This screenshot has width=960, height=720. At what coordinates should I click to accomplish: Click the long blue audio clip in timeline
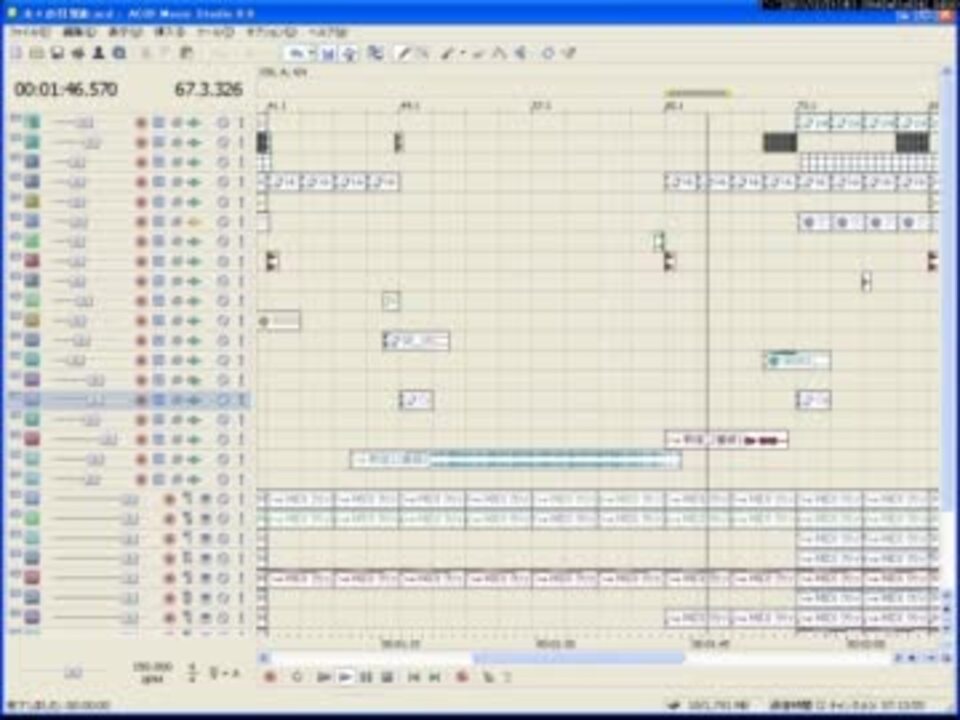516,459
